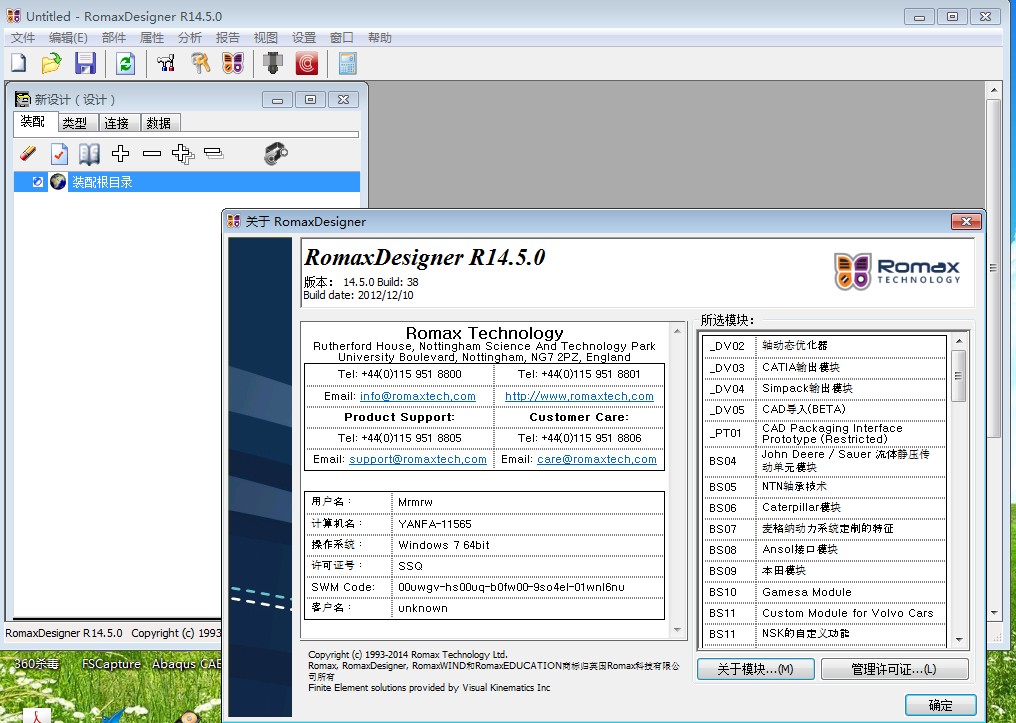Image resolution: width=1016 pixels, height=723 pixels.
Task: Open the info@romaxtech.com email link
Action: (x=417, y=396)
